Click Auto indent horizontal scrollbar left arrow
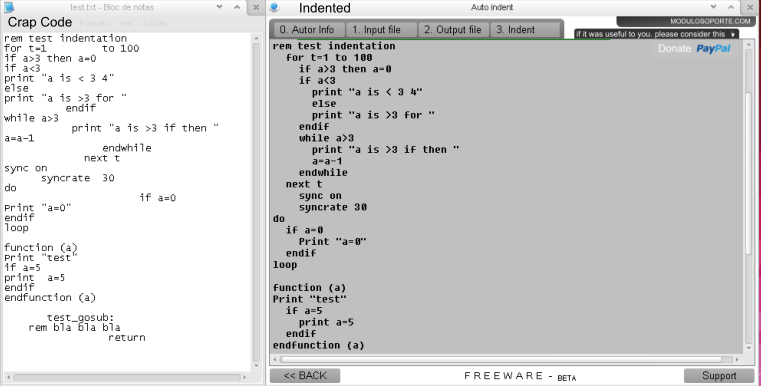Viewport: 761px width, 386px height. coord(275,360)
